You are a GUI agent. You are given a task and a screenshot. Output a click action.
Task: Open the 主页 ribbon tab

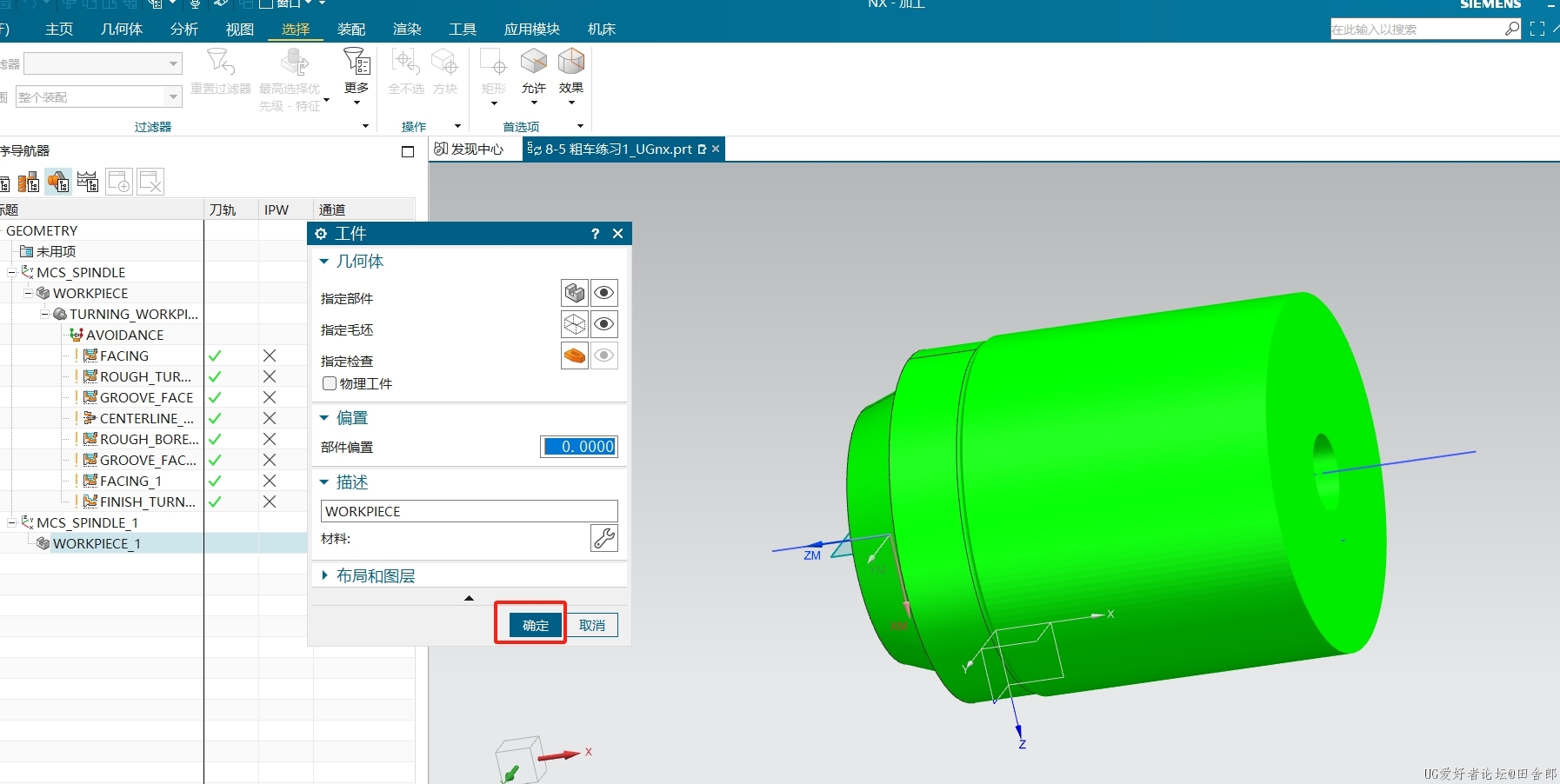coord(59,30)
